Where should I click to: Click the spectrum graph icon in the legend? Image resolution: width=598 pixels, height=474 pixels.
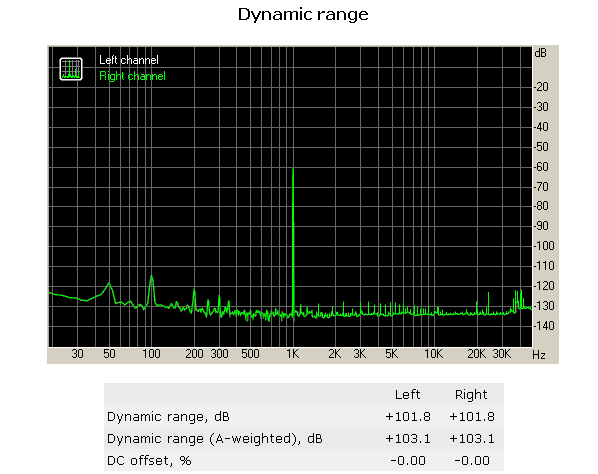click(71, 69)
